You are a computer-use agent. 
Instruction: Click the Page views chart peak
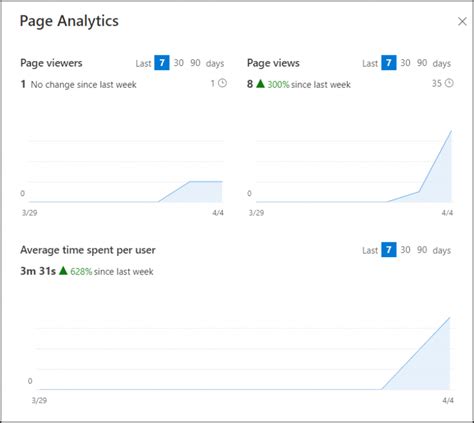[x=451, y=131]
